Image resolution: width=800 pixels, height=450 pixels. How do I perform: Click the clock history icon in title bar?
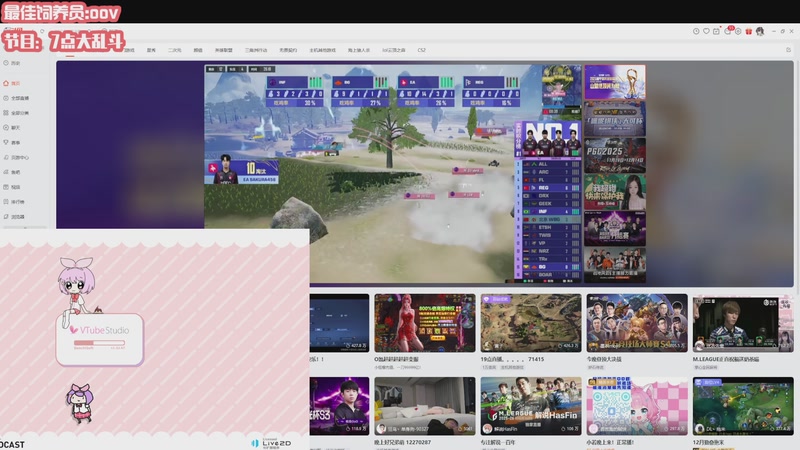(x=696, y=32)
